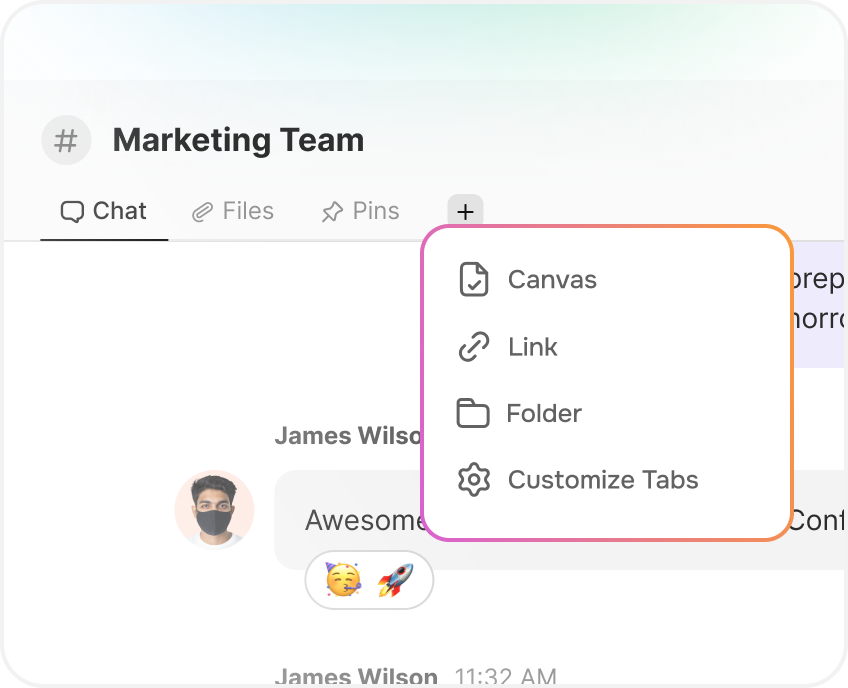Choose Folder from the add-tab menu
The height and width of the screenshot is (688, 848).
click(x=544, y=413)
